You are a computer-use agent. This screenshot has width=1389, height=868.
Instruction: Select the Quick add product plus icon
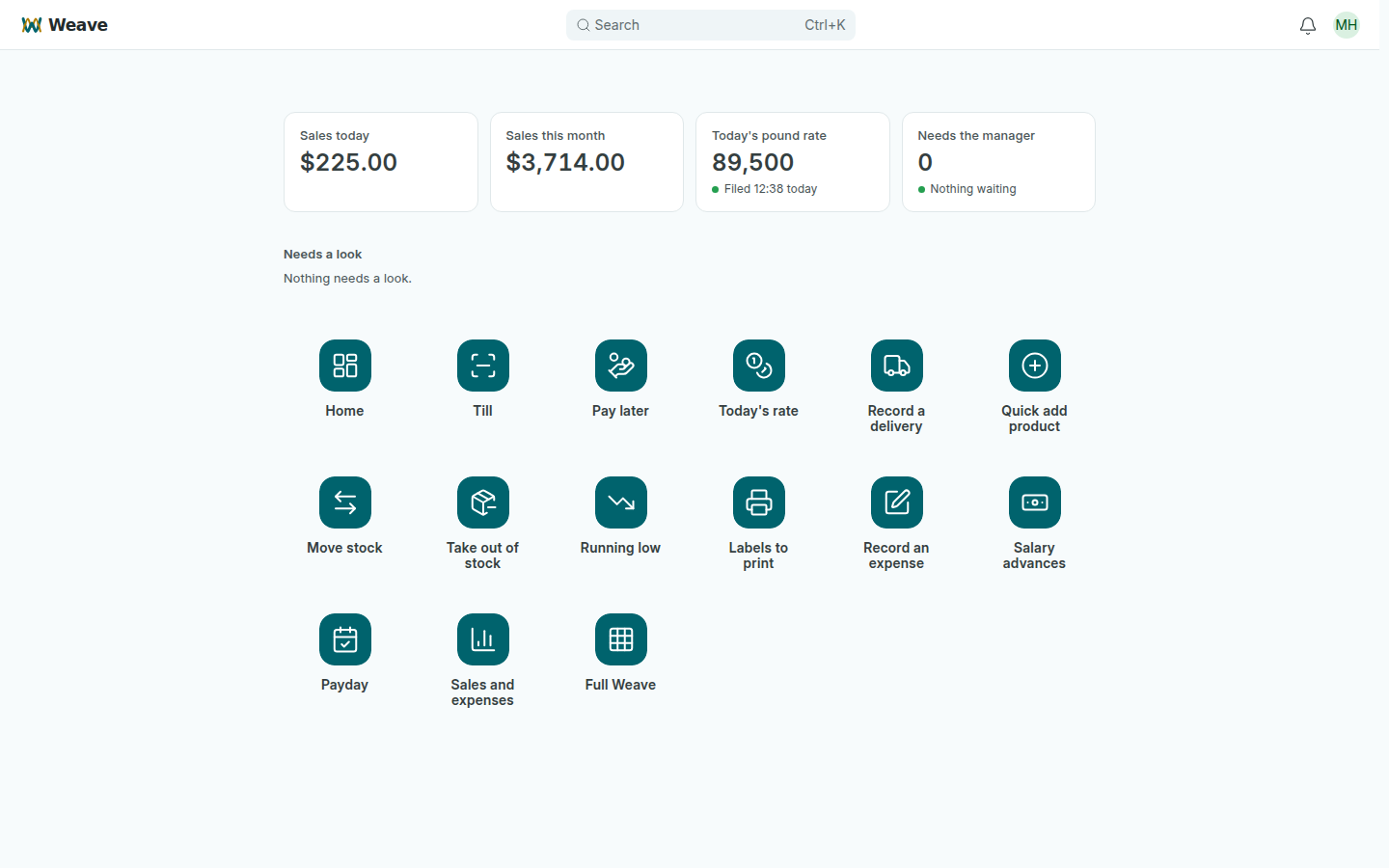pyautogui.click(x=1035, y=366)
